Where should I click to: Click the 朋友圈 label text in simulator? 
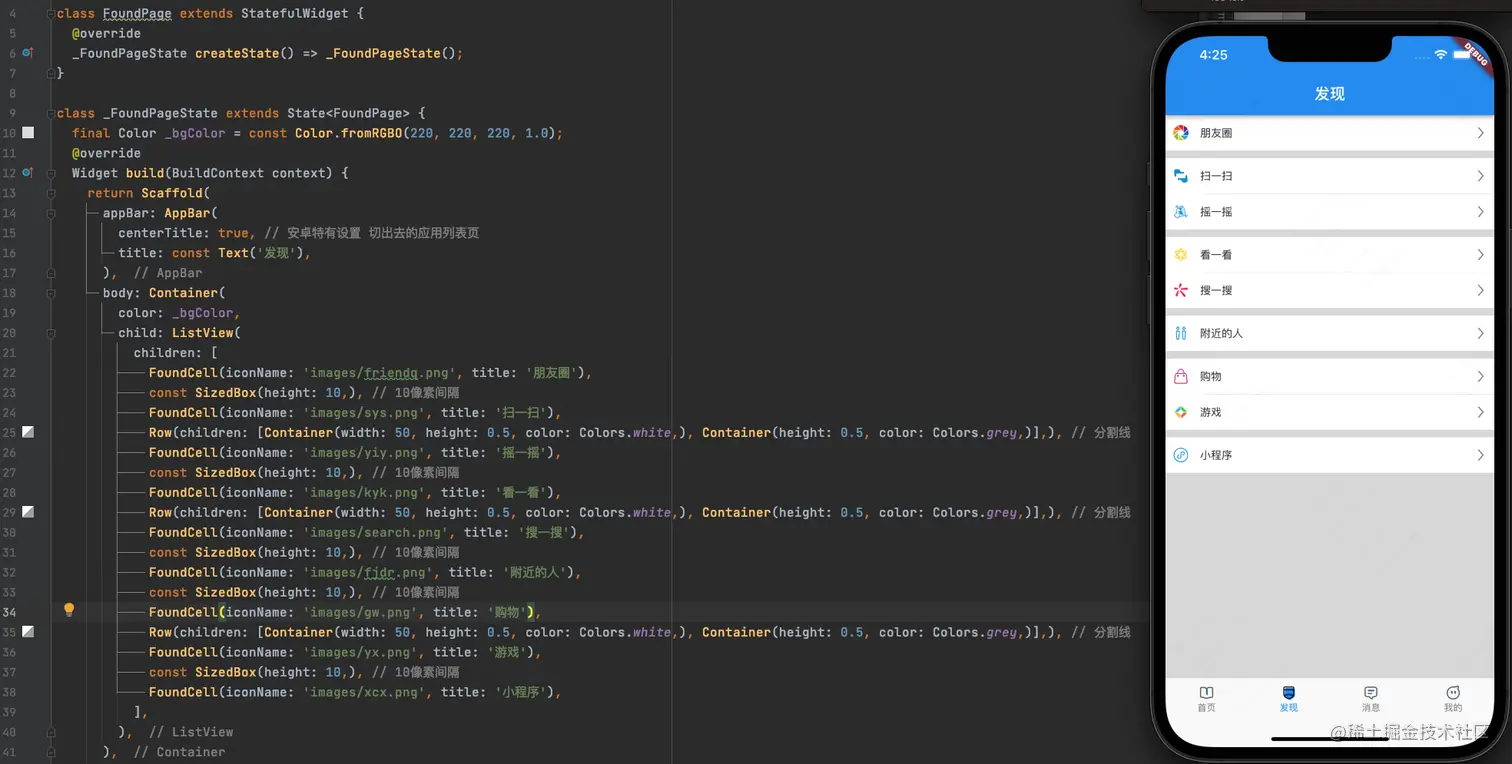pos(1216,133)
